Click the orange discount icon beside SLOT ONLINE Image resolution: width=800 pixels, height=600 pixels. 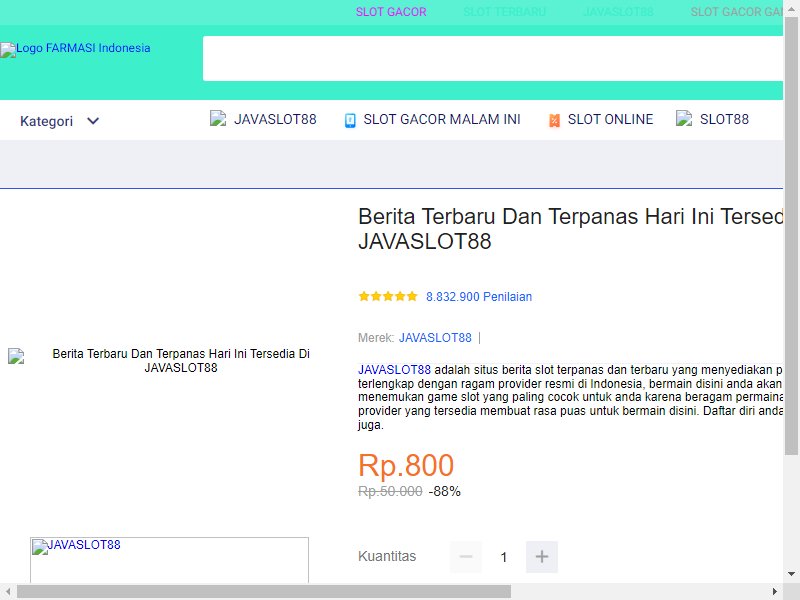554,120
